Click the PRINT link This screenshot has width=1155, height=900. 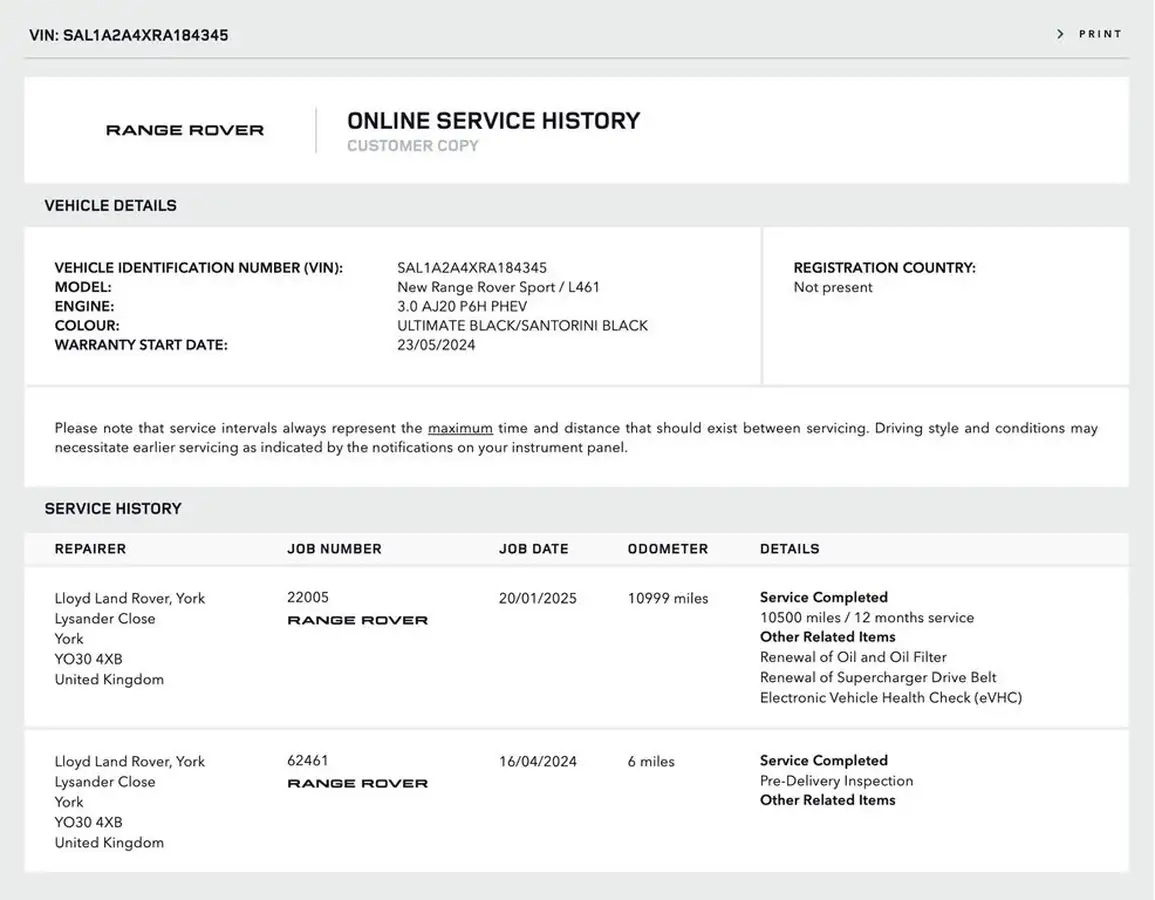point(1100,34)
